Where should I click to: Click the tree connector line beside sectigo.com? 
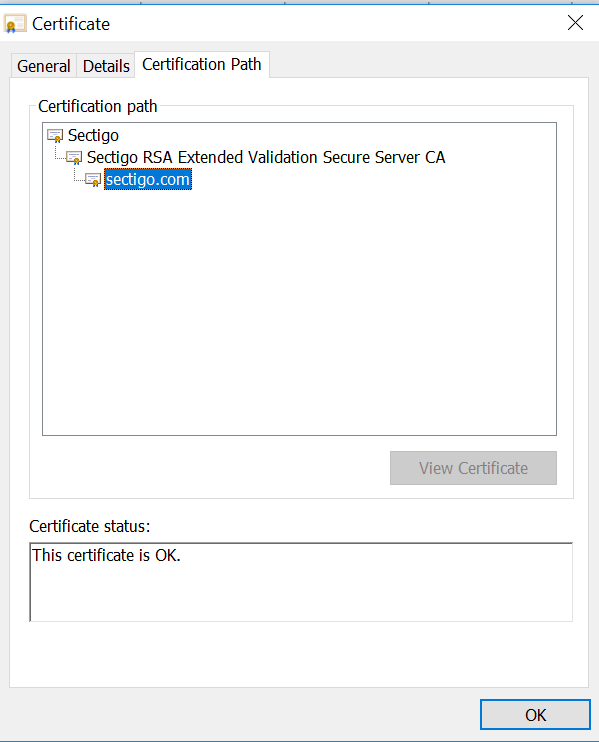(x=79, y=176)
